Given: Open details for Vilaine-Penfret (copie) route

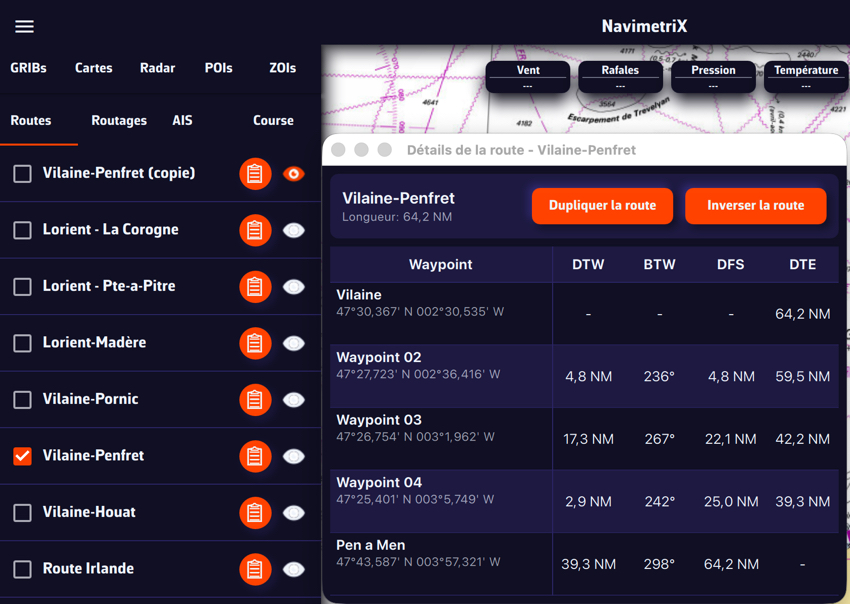Looking at the screenshot, I should (255, 174).
